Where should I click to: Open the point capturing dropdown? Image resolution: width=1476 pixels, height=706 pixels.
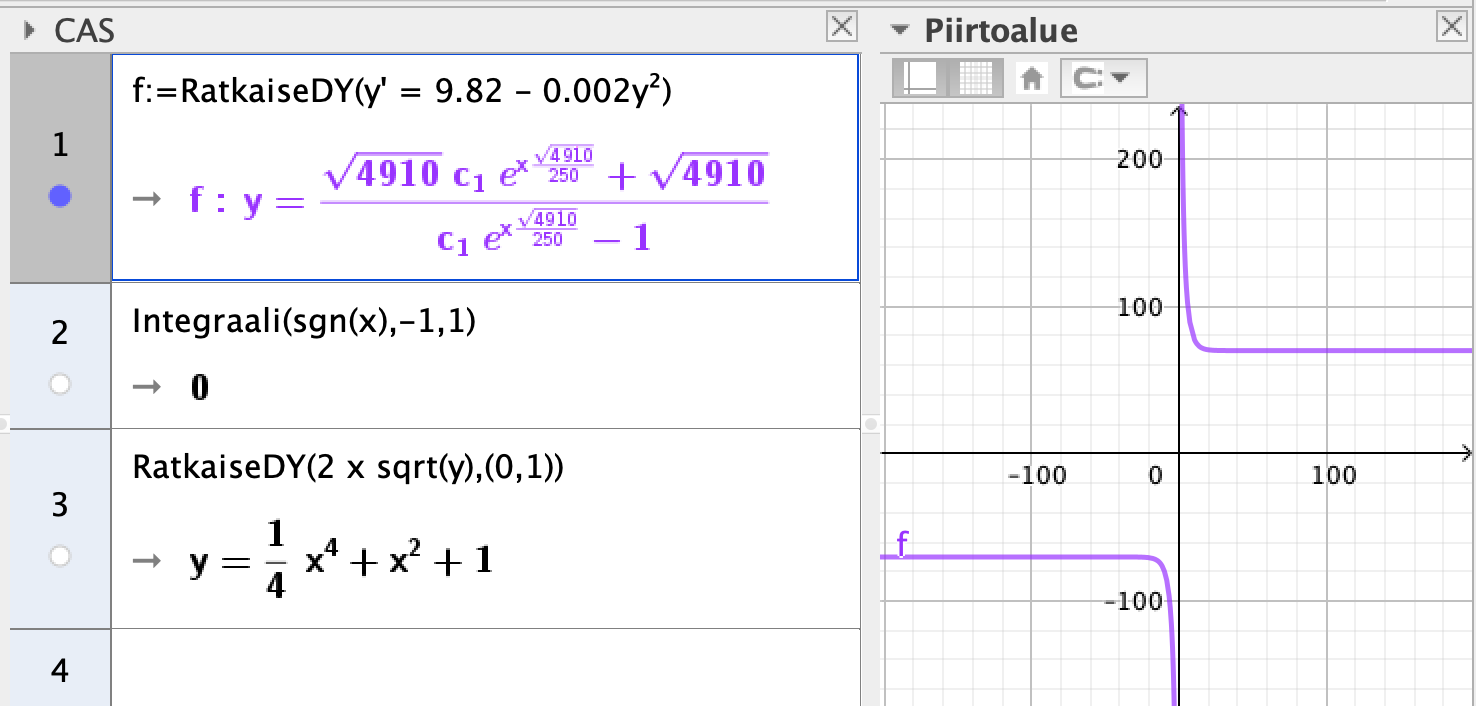[1106, 78]
